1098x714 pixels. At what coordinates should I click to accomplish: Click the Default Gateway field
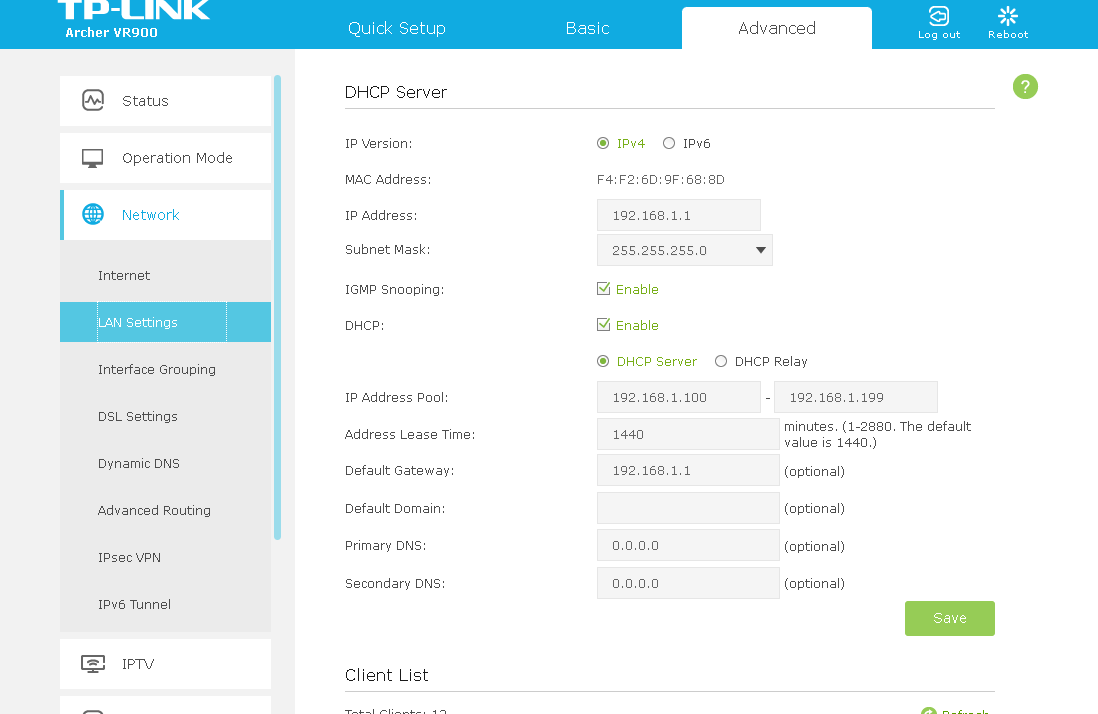pos(688,470)
